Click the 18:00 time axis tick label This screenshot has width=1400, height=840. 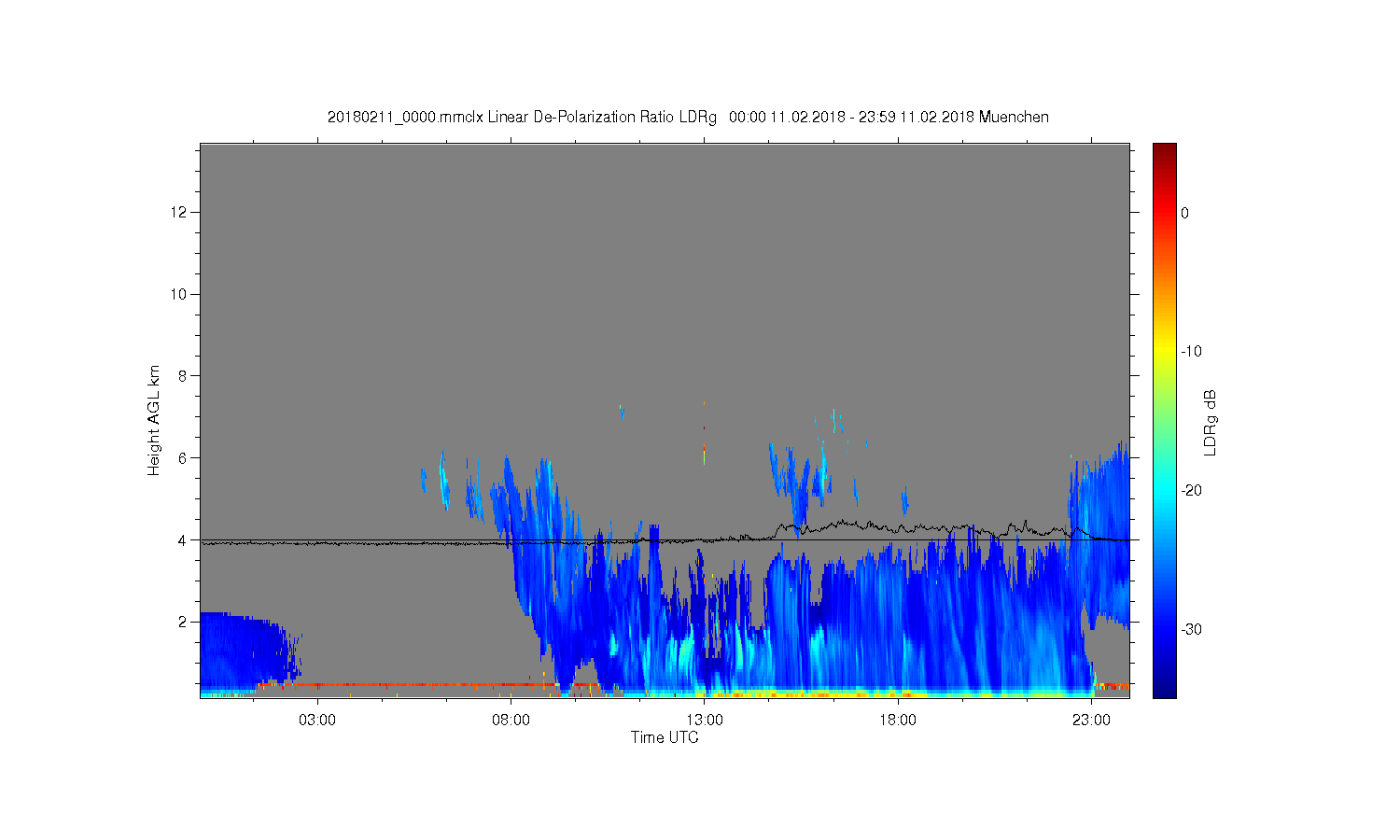click(898, 721)
